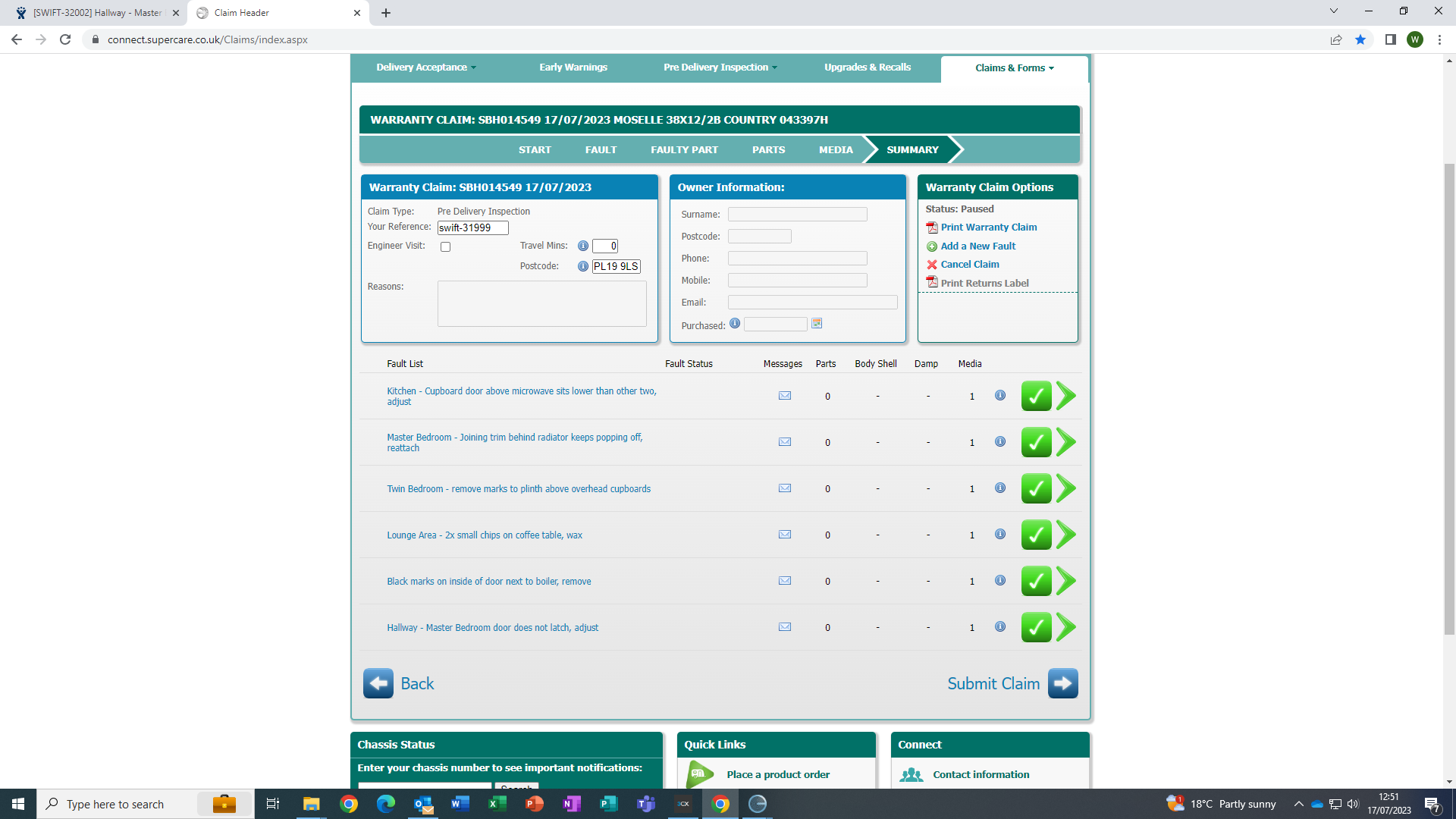Click the Surname input field
The image size is (1456, 819).
point(797,215)
